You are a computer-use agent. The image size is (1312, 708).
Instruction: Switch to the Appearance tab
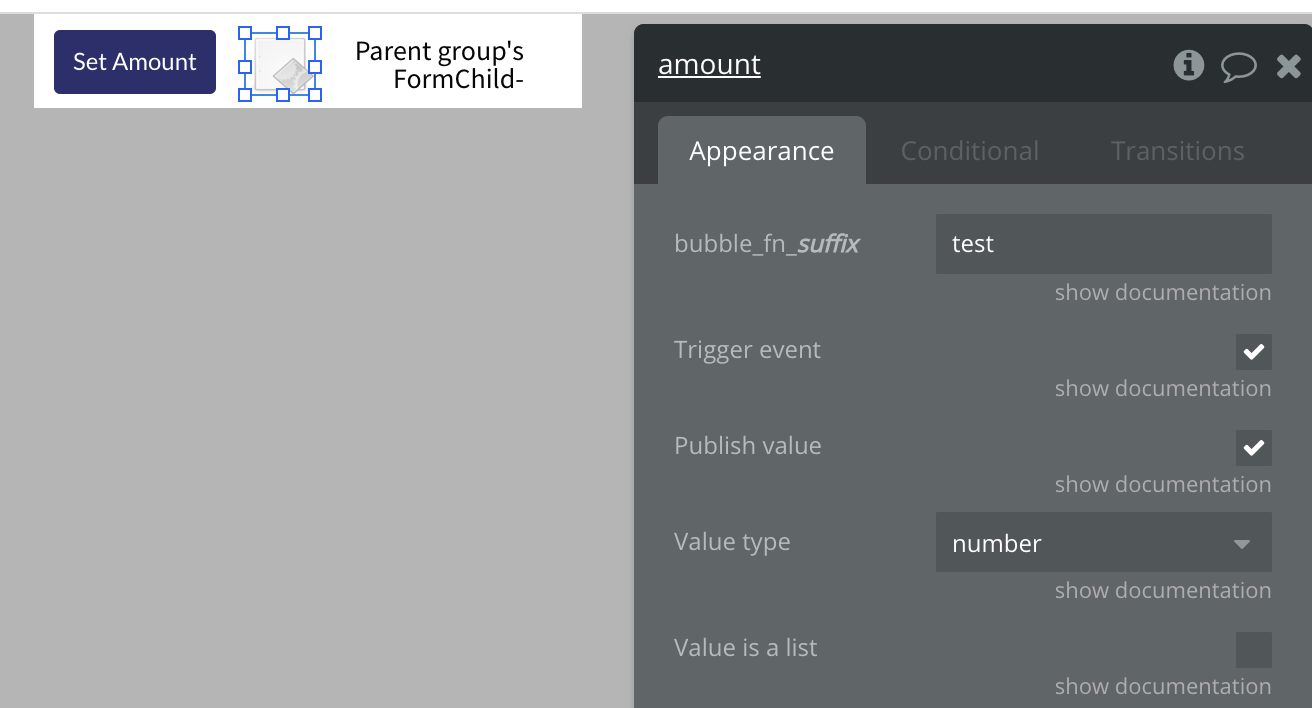click(761, 151)
